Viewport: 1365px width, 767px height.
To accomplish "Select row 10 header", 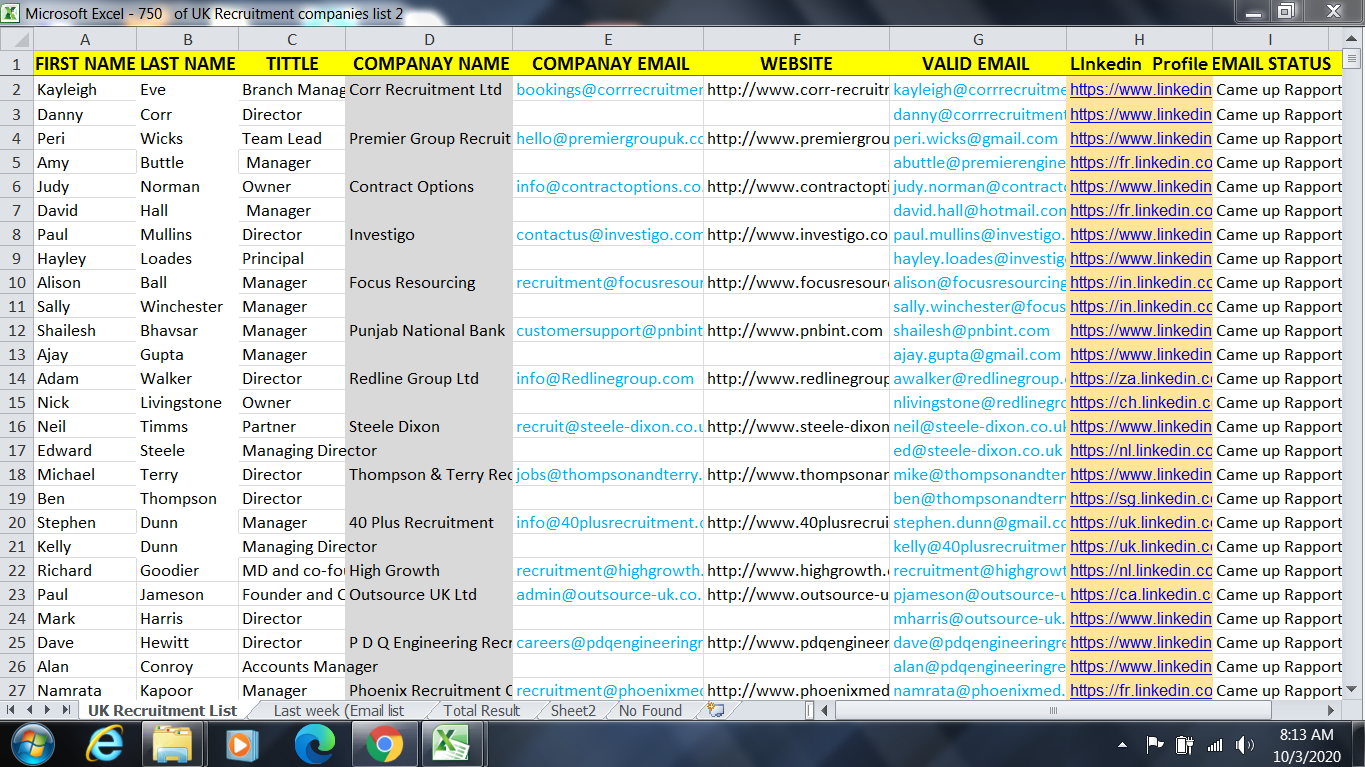I will 16,282.
